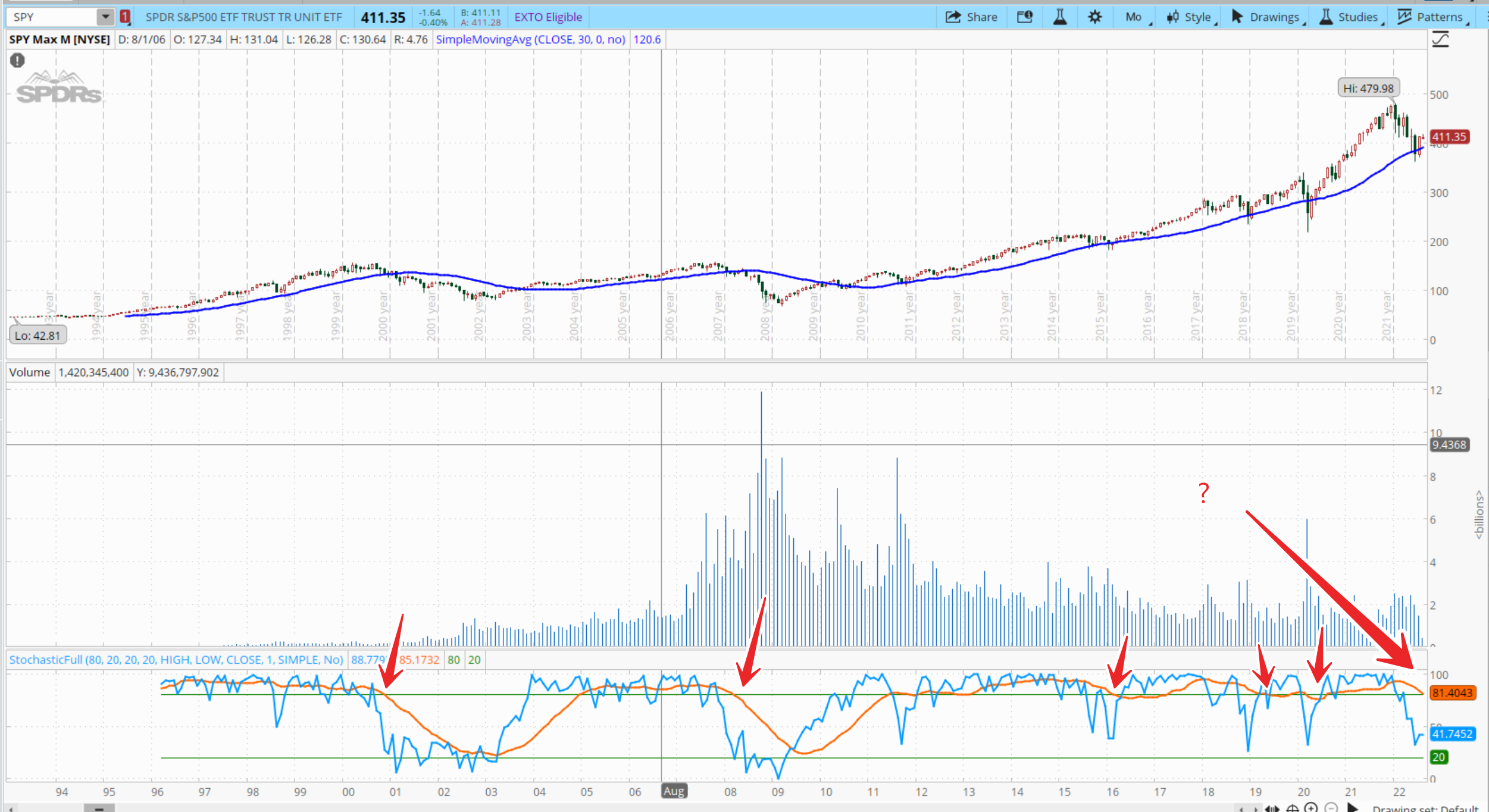
Task: Click the SimpleMovingAvg study label
Action: point(530,40)
